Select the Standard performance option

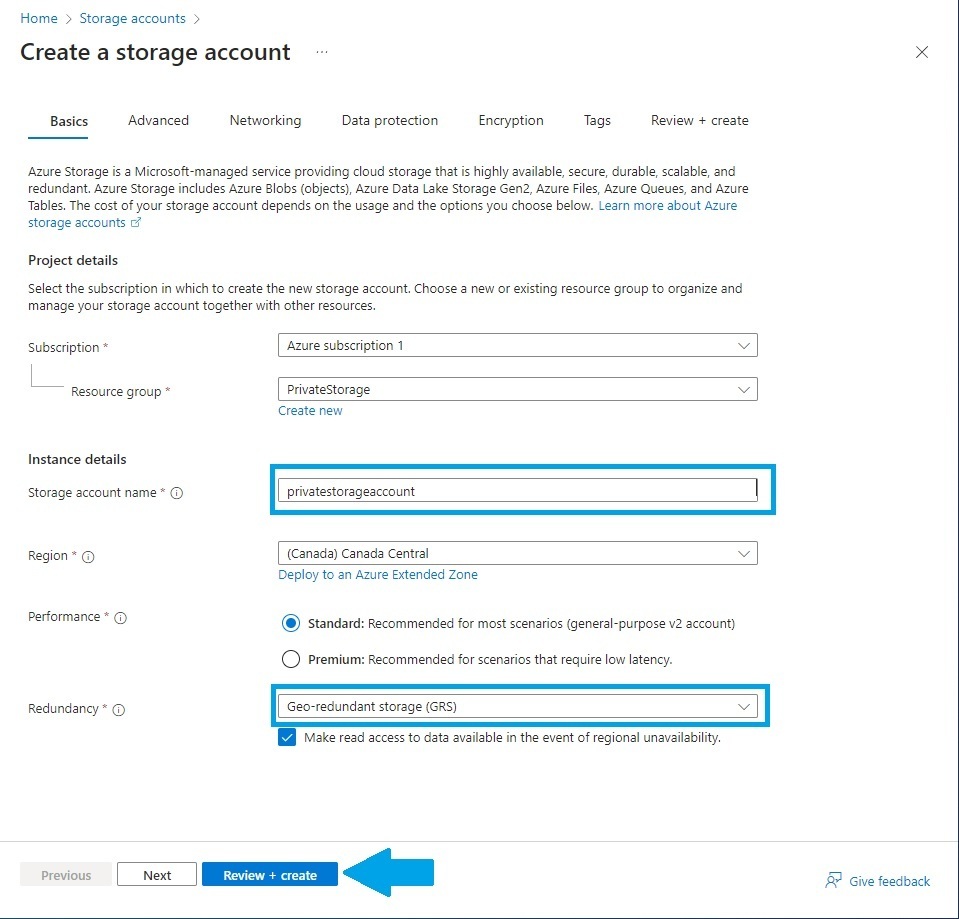290,622
